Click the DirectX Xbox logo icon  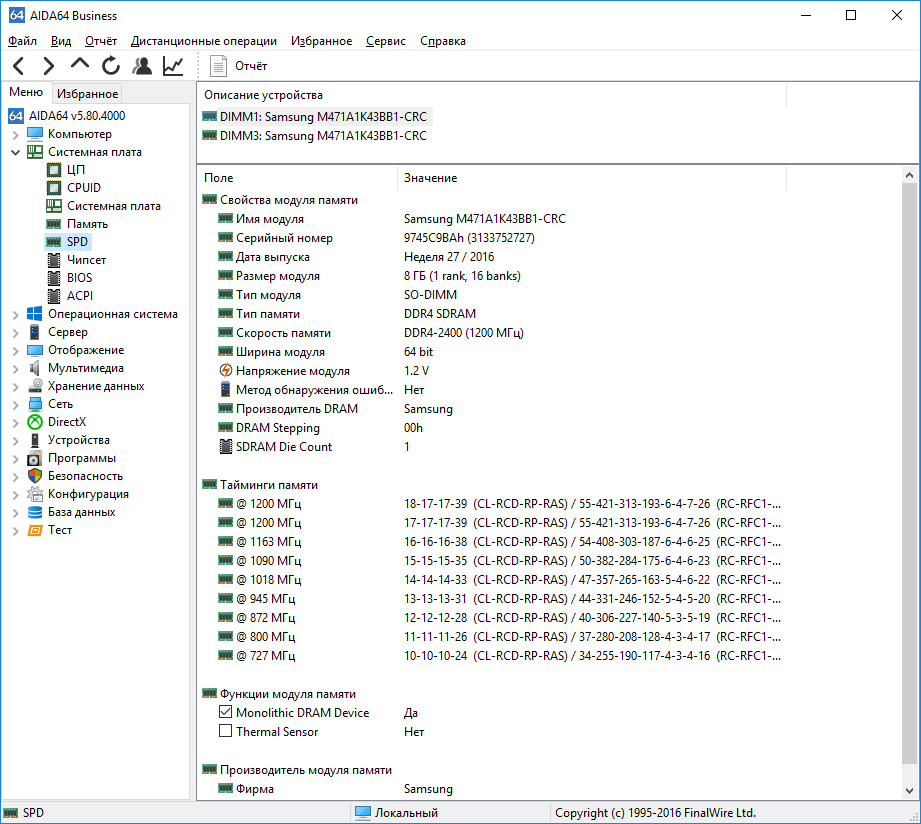[x=35, y=422]
